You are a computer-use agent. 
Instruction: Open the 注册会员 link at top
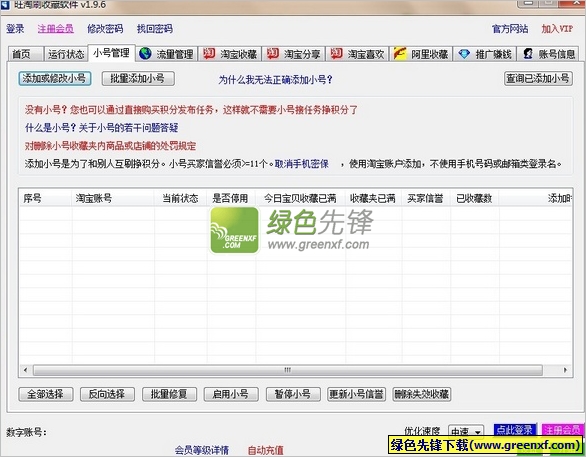coord(56,29)
